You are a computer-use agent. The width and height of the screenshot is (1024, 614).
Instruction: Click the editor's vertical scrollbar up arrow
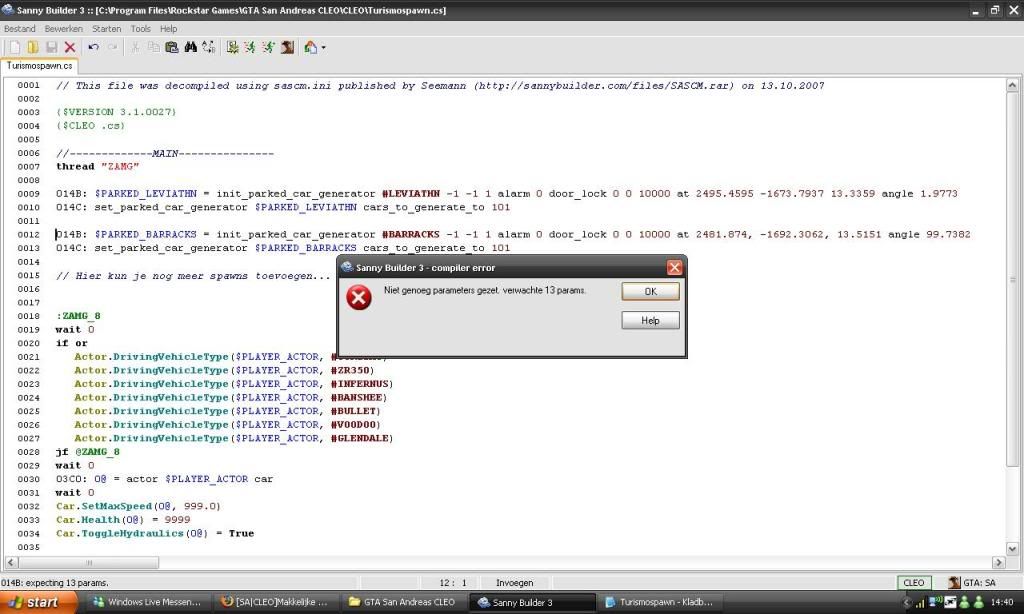(x=1012, y=85)
